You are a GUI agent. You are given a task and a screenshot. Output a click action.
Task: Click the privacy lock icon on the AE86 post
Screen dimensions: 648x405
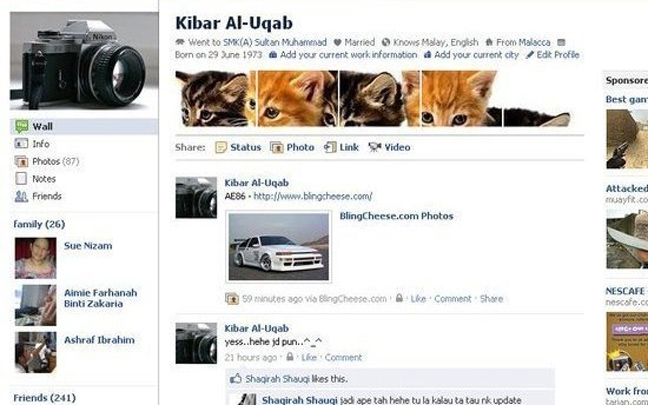(x=399, y=298)
